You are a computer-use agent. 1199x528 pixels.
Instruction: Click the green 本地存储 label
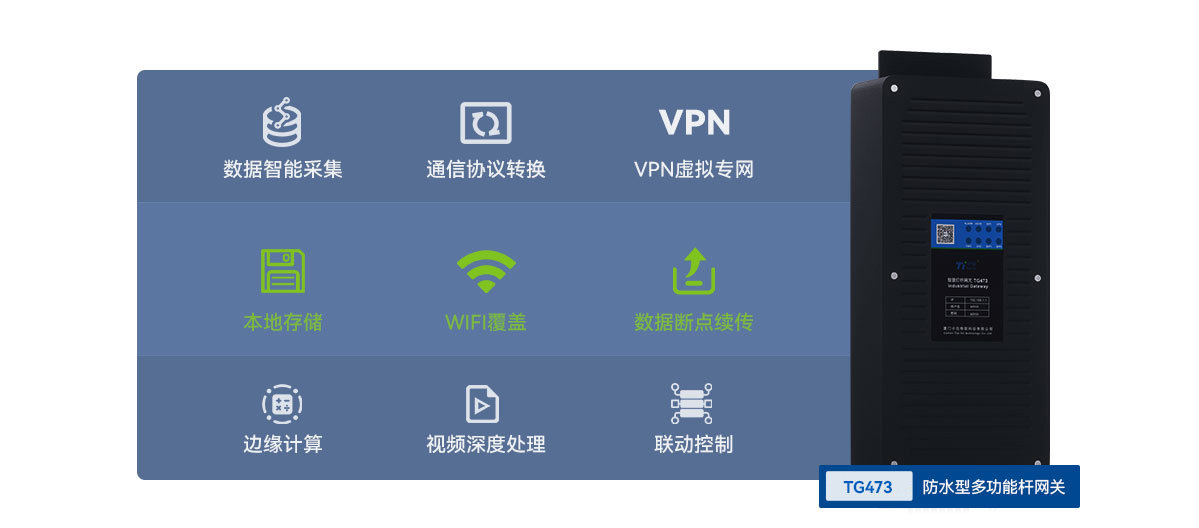282,322
